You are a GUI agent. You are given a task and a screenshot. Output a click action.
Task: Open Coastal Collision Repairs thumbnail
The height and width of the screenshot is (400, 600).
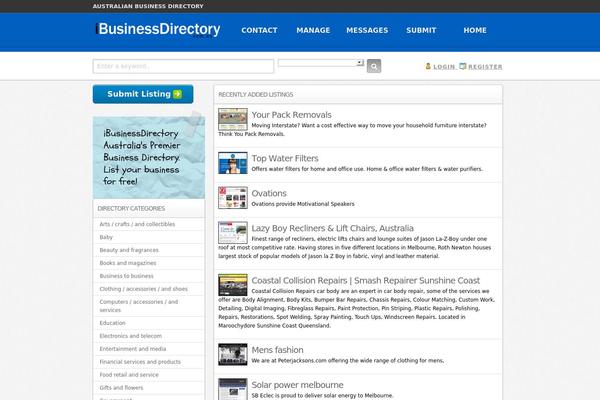click(x=233, y=285)
